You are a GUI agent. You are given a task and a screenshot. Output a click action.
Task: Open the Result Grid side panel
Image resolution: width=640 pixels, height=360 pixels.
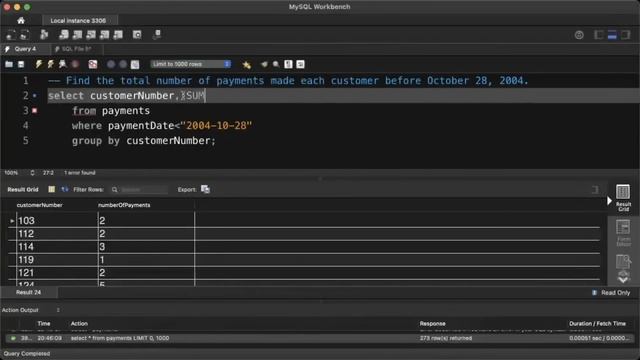(x=623, y=198)
